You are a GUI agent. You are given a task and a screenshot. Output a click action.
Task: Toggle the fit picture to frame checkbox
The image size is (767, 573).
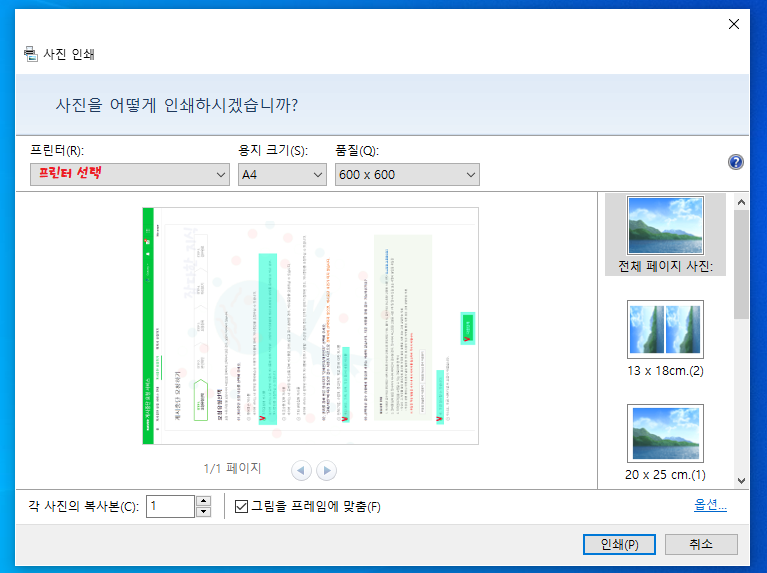[x=241, y=506]
